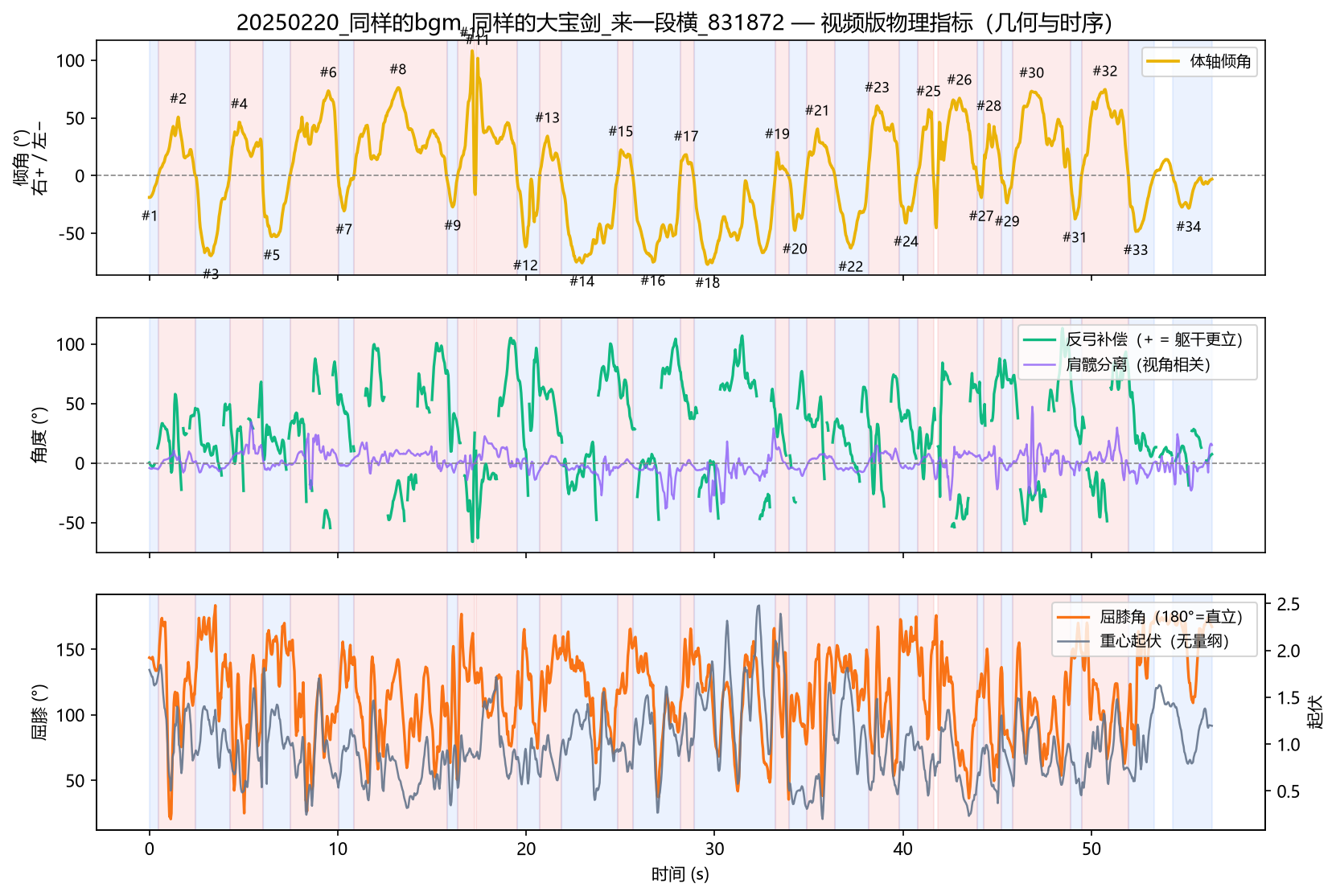Select the #20 trough marker label

795,249
